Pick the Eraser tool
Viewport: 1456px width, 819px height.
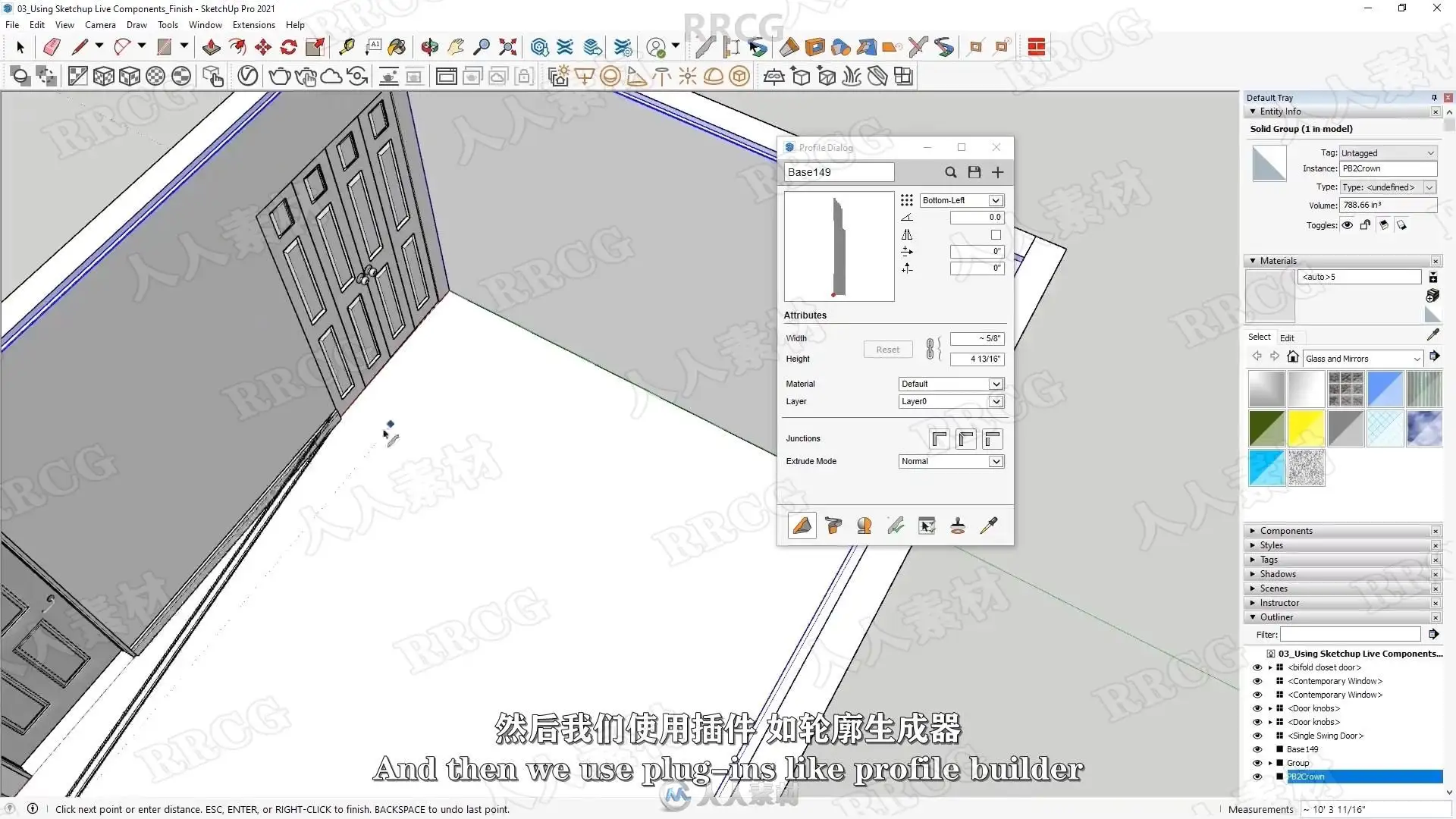click(52, 47)
